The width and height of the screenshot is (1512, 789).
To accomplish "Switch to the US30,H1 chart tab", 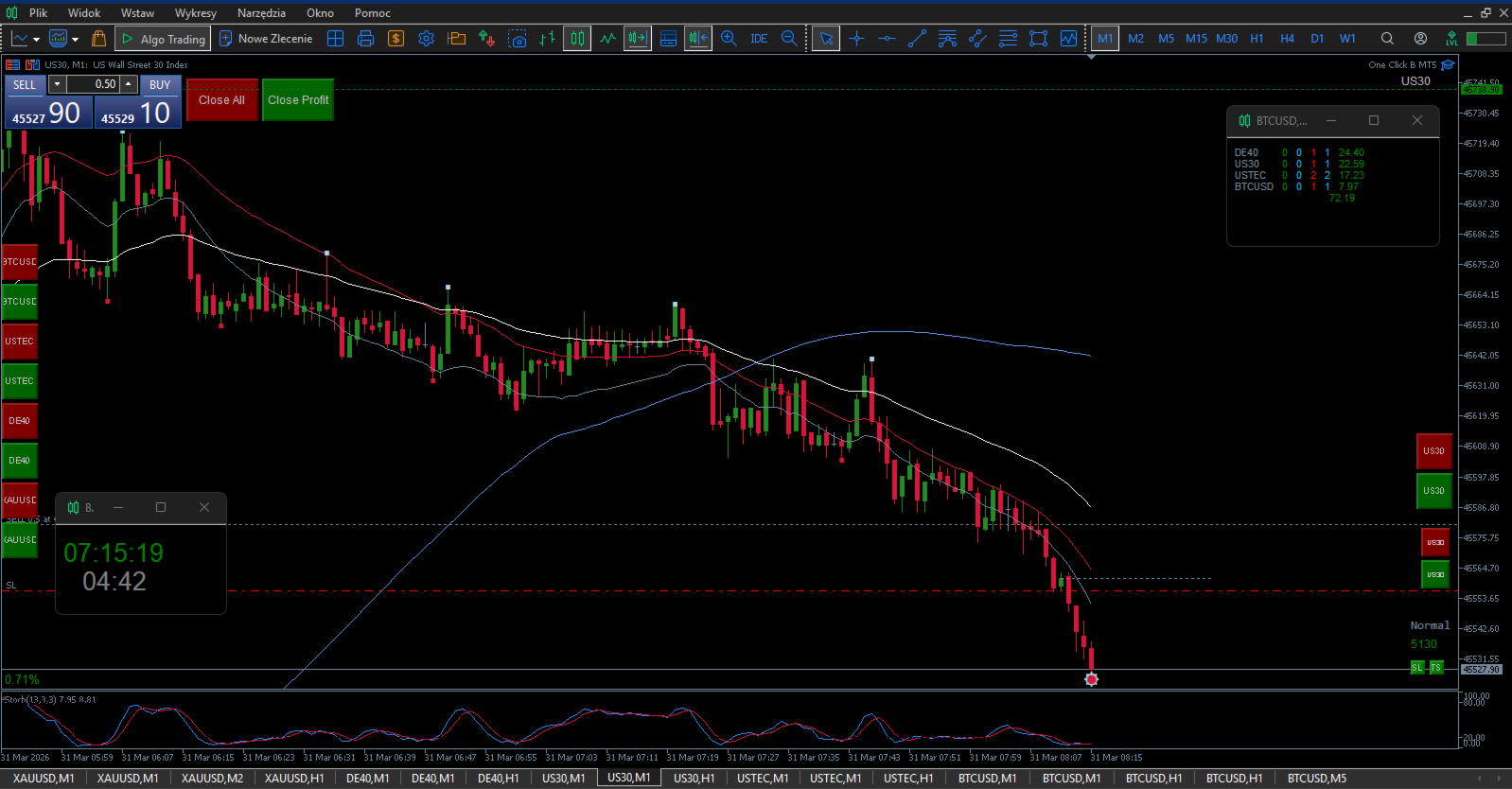I will 694,779.
